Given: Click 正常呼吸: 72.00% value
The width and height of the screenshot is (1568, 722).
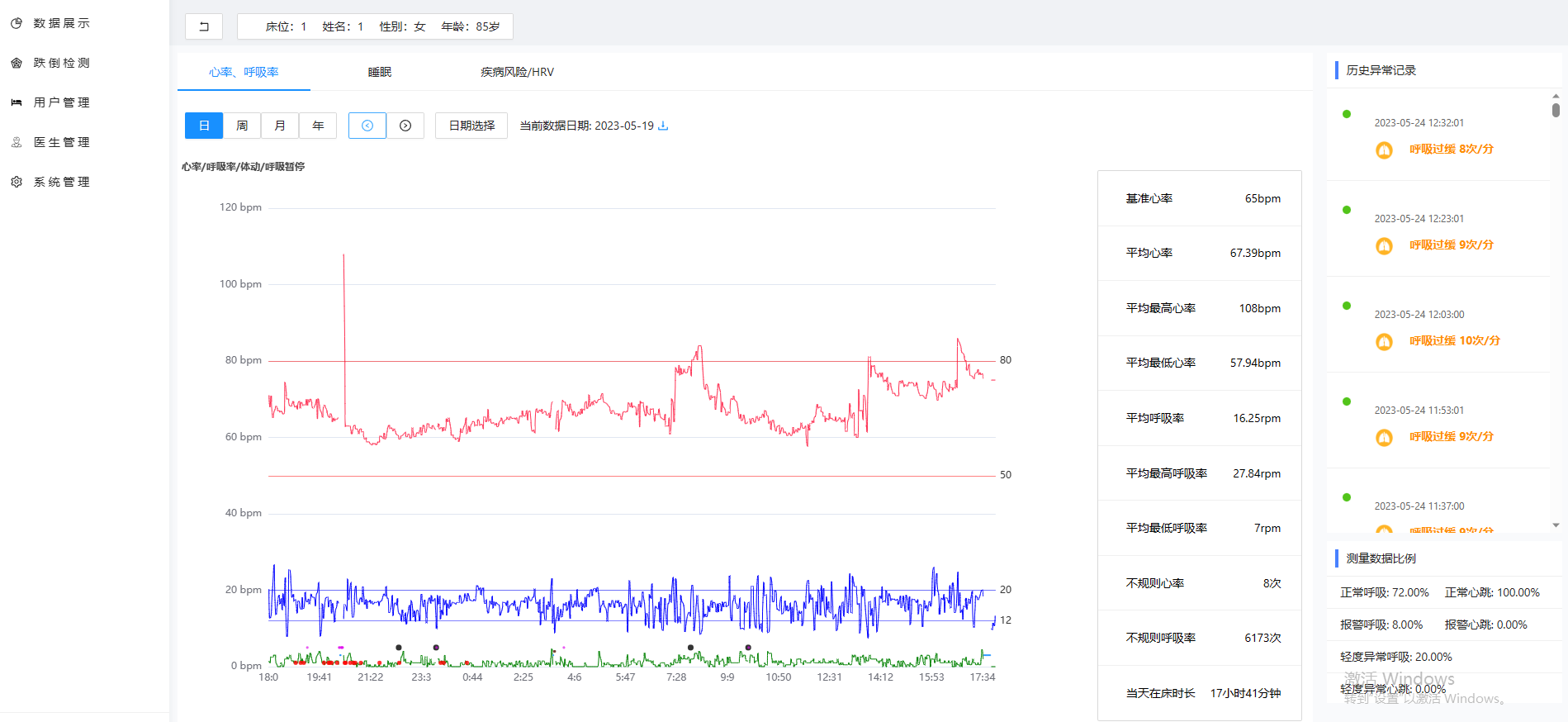Looking at the screenshot, I should 1384,592.
